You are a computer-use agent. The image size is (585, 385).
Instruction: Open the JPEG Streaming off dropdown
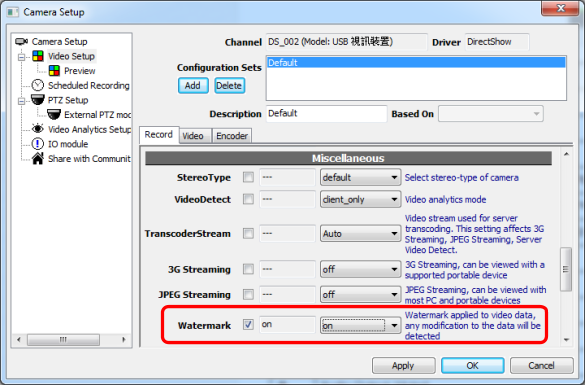[360, 294]
